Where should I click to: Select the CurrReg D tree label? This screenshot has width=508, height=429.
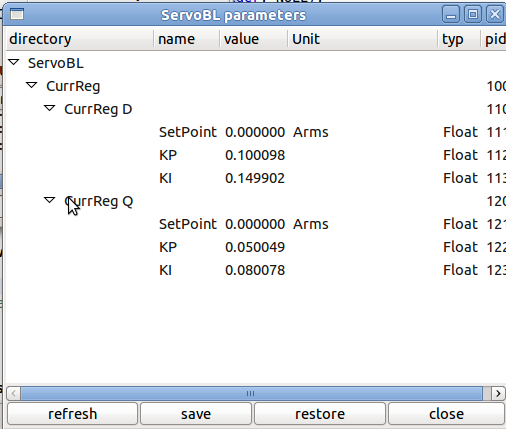(x=98, y=109)
